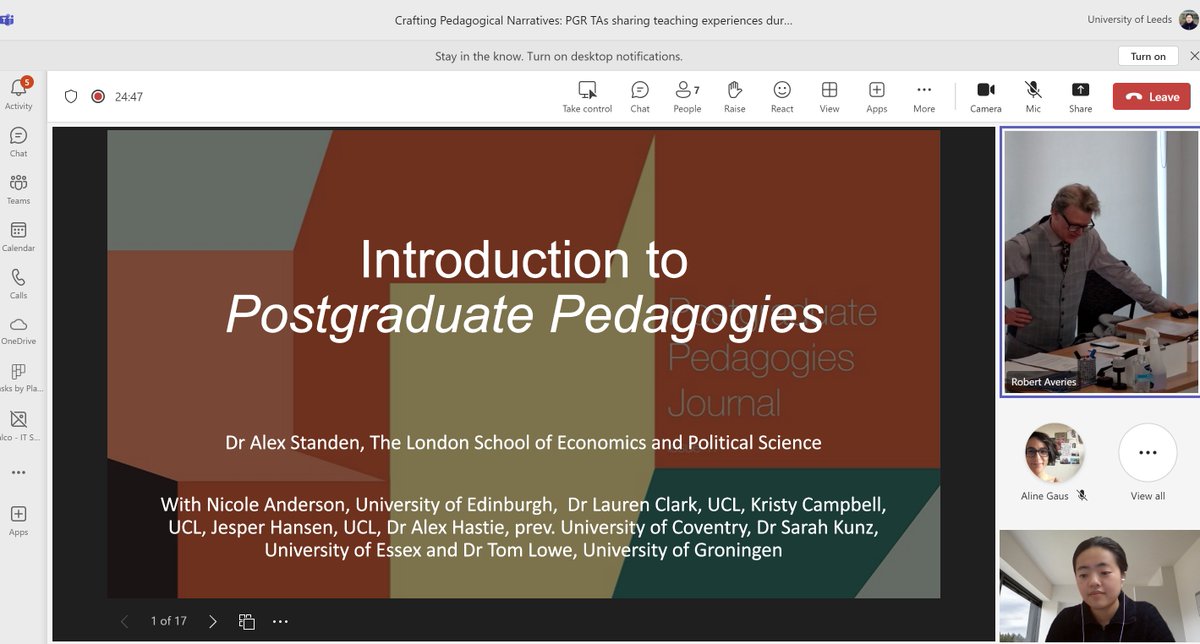Change the meeting View layout
The image size is (1200, 644).
point(829,97)
